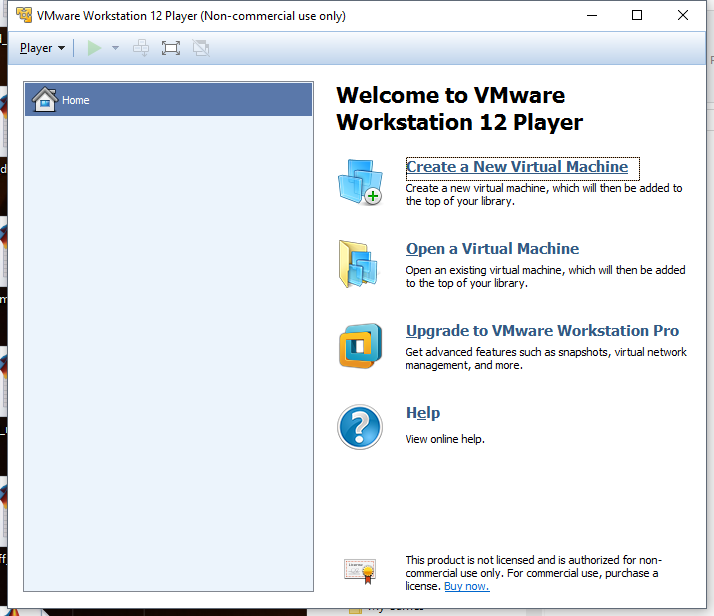
Task: Minimize the VMware Player window
Action: (592, 15)
